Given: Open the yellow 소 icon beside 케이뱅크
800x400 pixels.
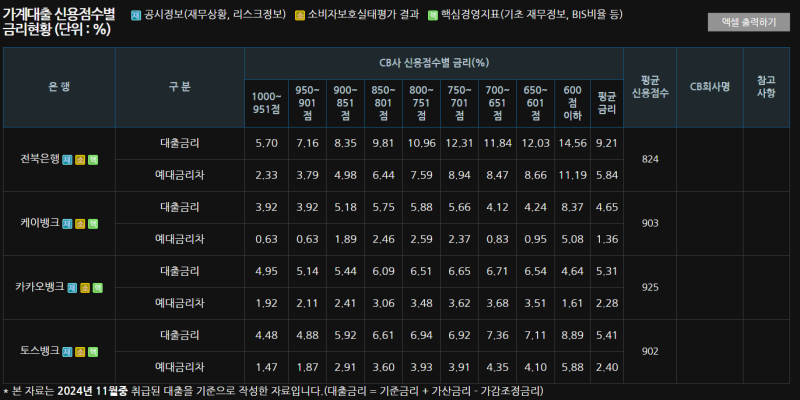Looking at the screenshot, I should (80, 223).
